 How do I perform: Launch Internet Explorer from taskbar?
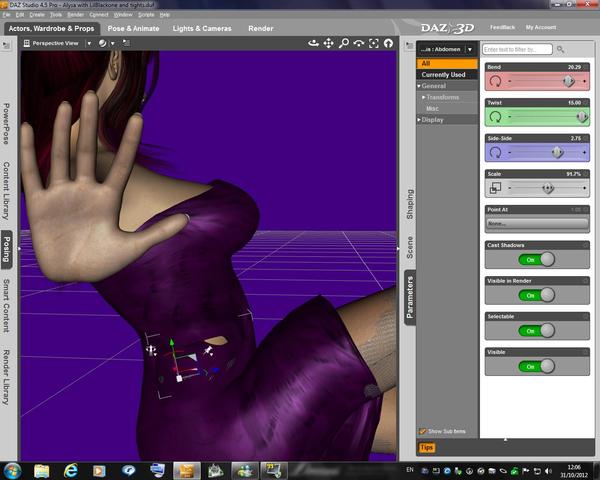click(x=70, y=471)
